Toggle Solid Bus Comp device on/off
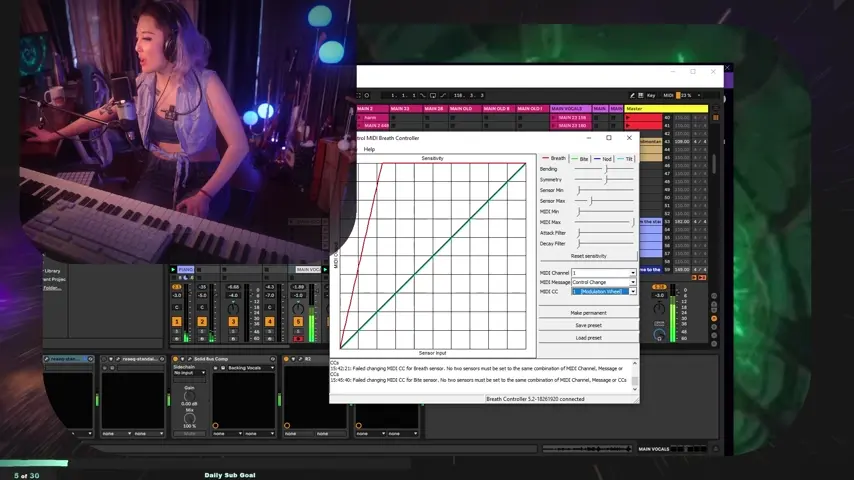The height and width of the screenshot is (480, 854). click(176, 359)
